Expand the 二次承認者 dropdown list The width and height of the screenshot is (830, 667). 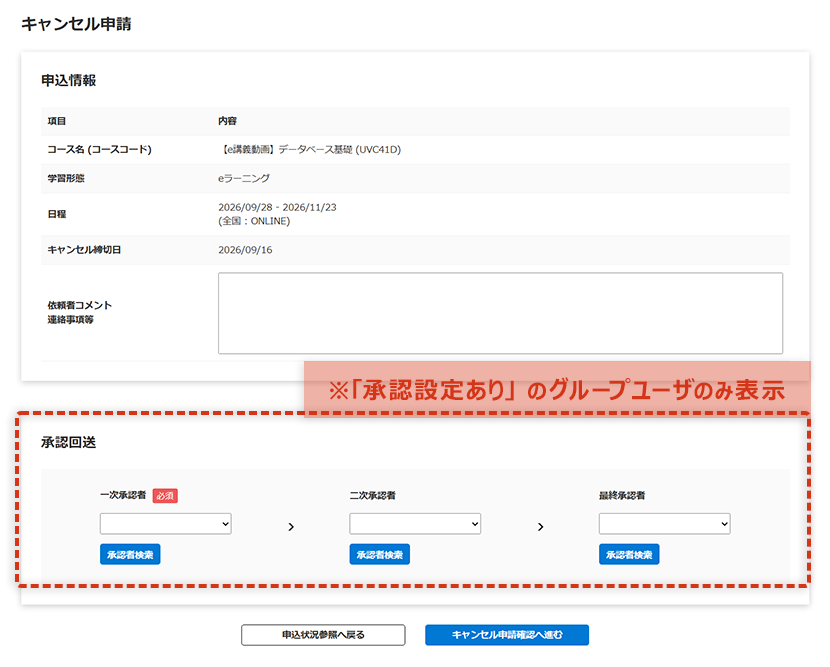415,524
